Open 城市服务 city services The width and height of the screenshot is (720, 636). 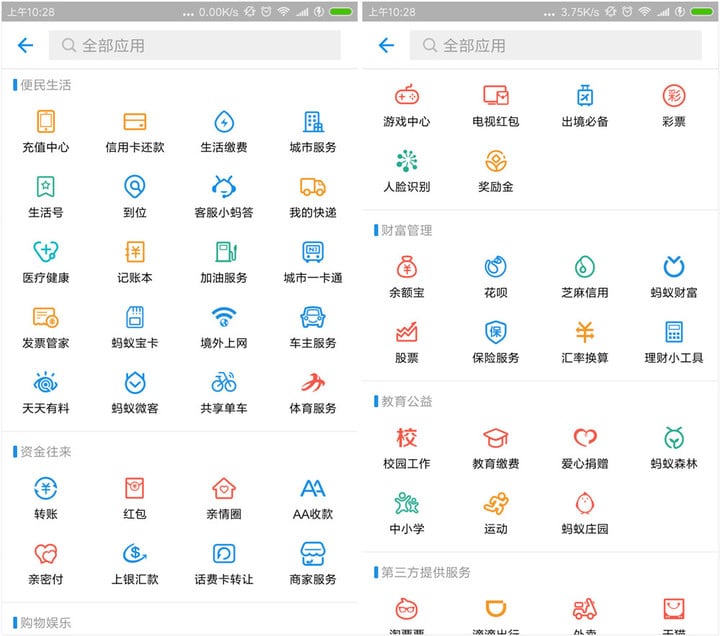[x=313, y=122]
